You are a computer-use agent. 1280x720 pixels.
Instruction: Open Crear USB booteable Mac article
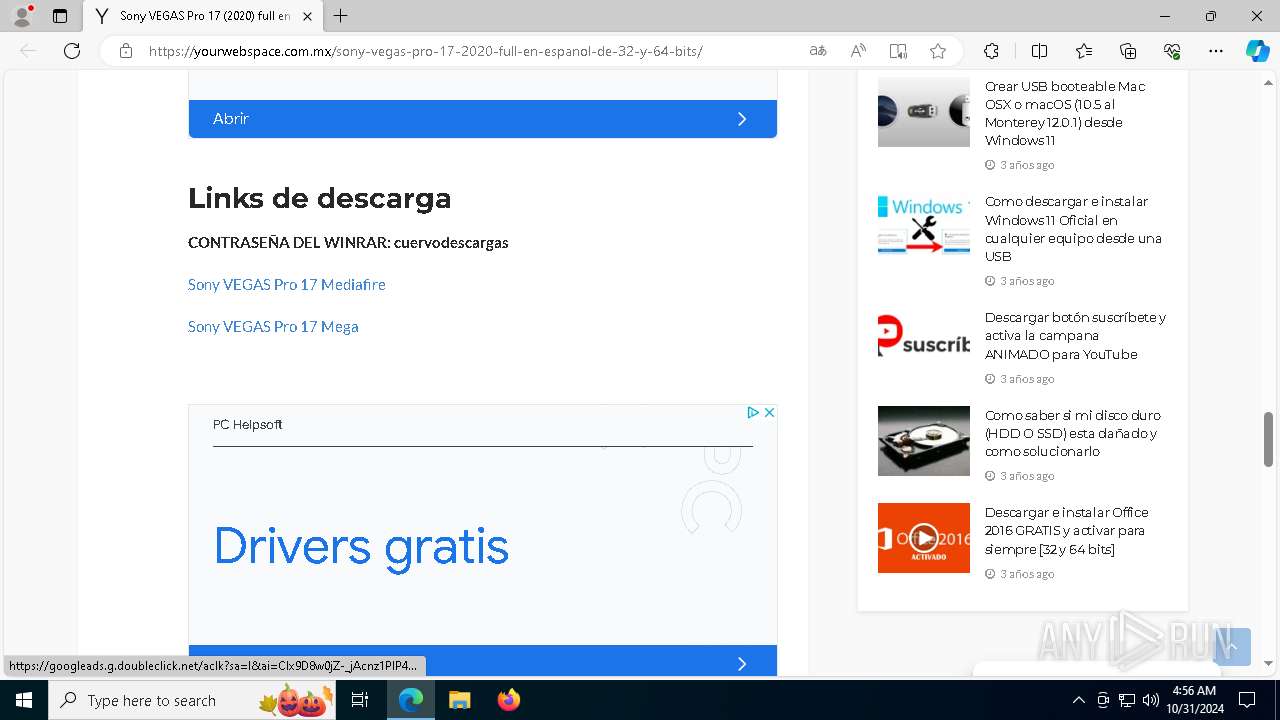pos(1067,113)
